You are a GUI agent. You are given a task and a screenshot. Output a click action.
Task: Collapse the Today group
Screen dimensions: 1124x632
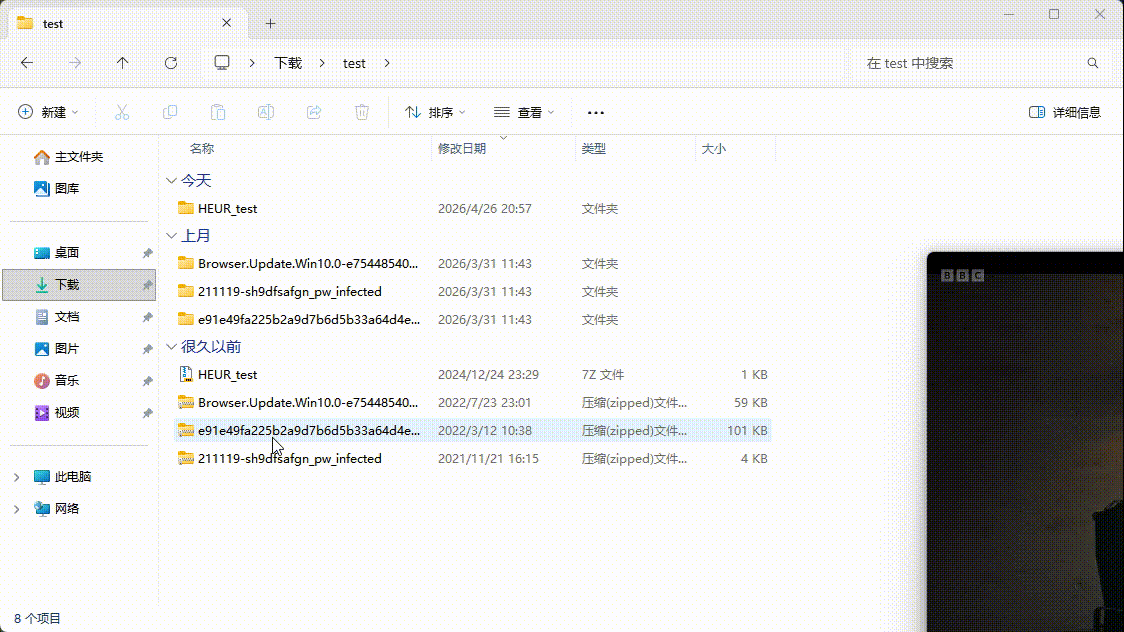[x=171, y=181]
